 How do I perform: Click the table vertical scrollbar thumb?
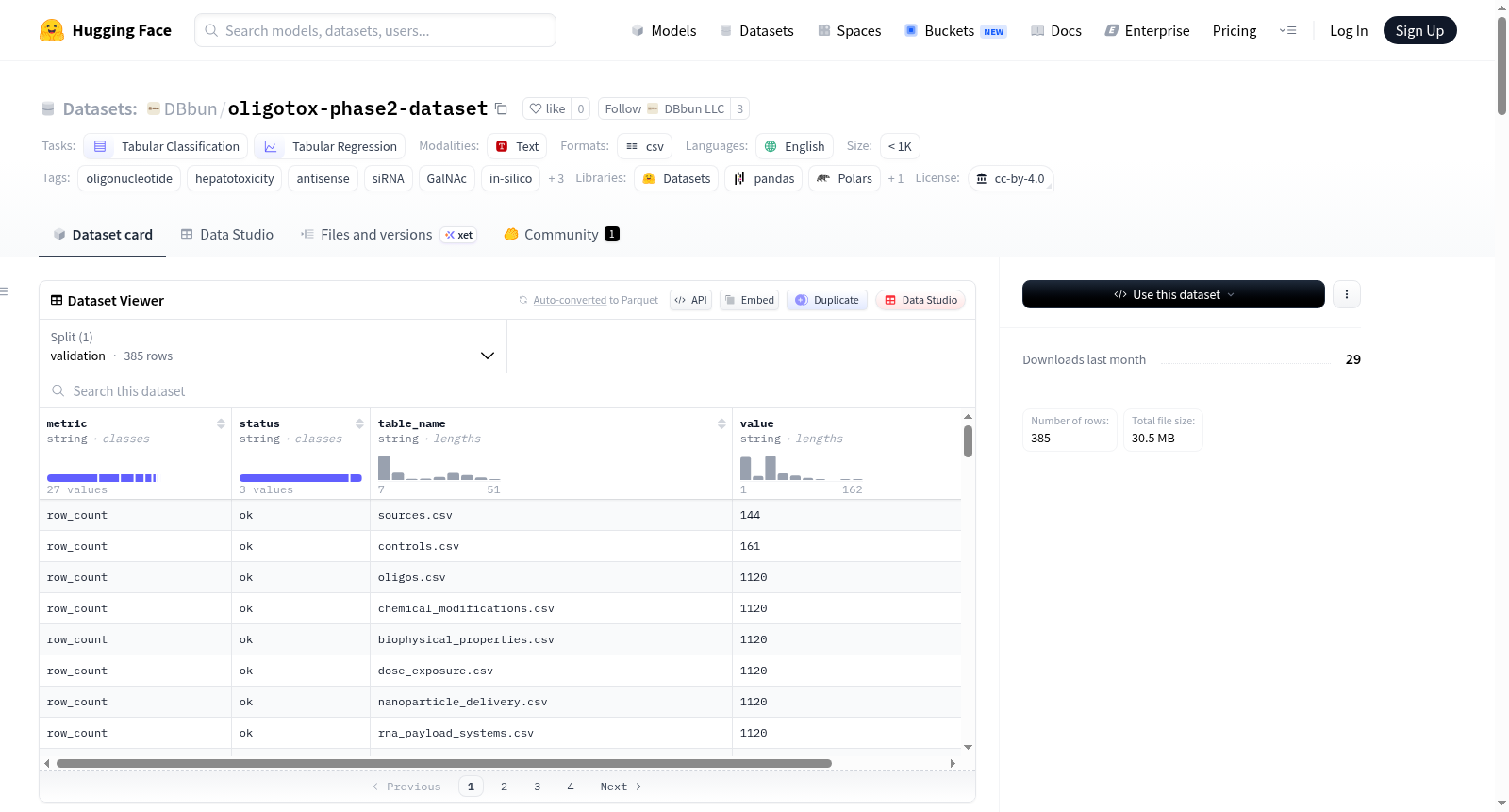[x=968, y=441]
